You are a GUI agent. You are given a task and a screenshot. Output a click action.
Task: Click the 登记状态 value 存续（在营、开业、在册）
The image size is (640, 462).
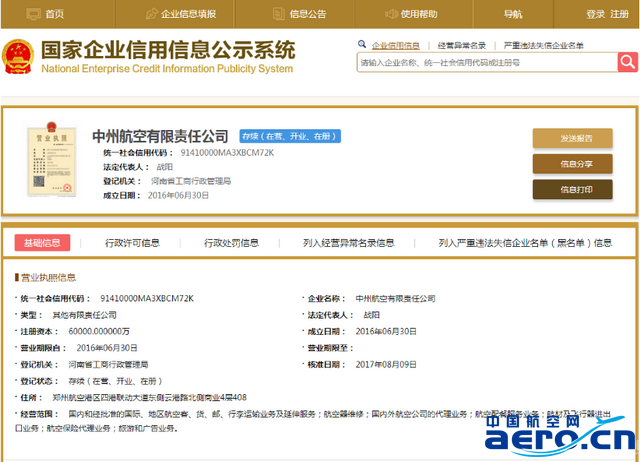click(x=116, y=381)
